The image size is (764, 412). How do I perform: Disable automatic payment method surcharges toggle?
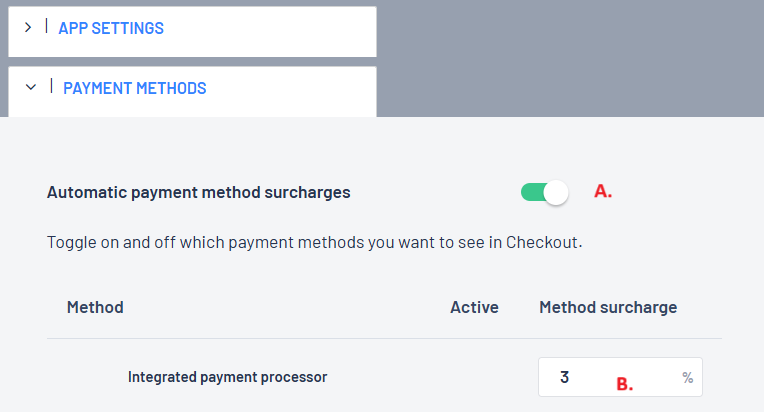(544, 192)
